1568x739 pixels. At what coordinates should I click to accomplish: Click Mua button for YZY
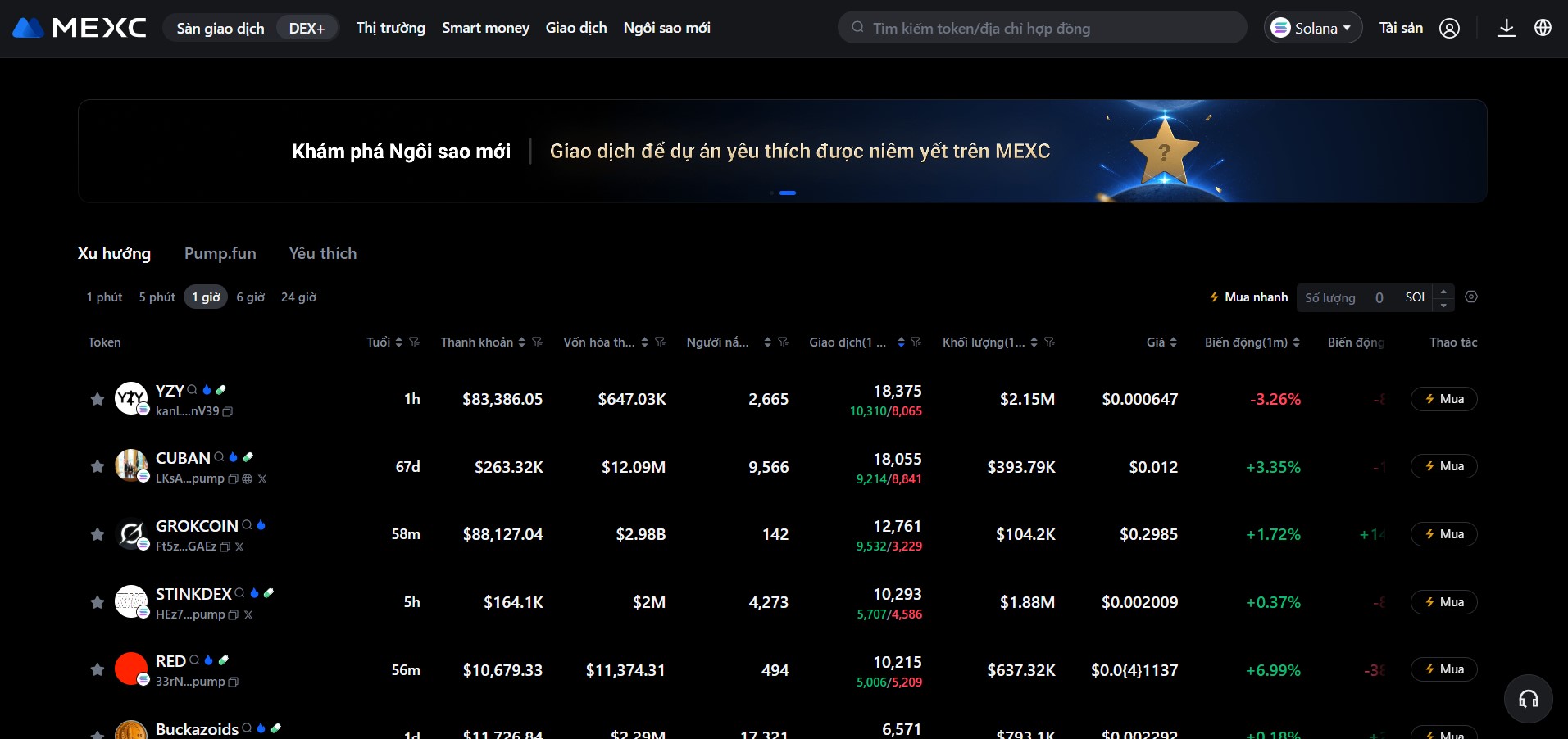tap(1444, 399)
